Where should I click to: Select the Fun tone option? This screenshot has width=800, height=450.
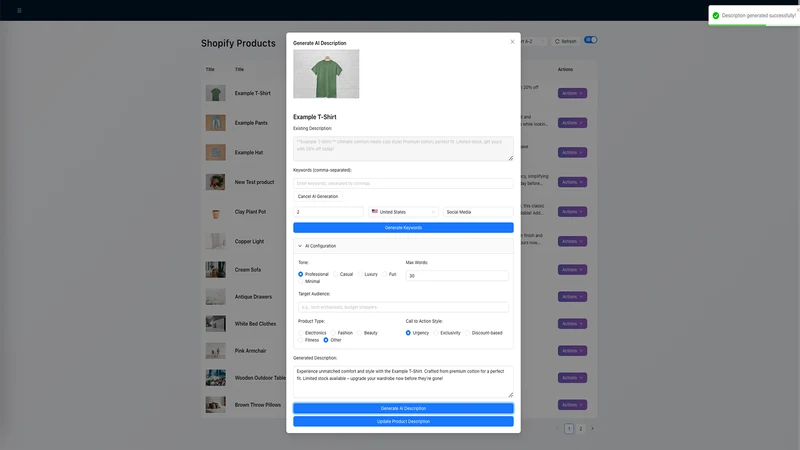click(385, 274)
